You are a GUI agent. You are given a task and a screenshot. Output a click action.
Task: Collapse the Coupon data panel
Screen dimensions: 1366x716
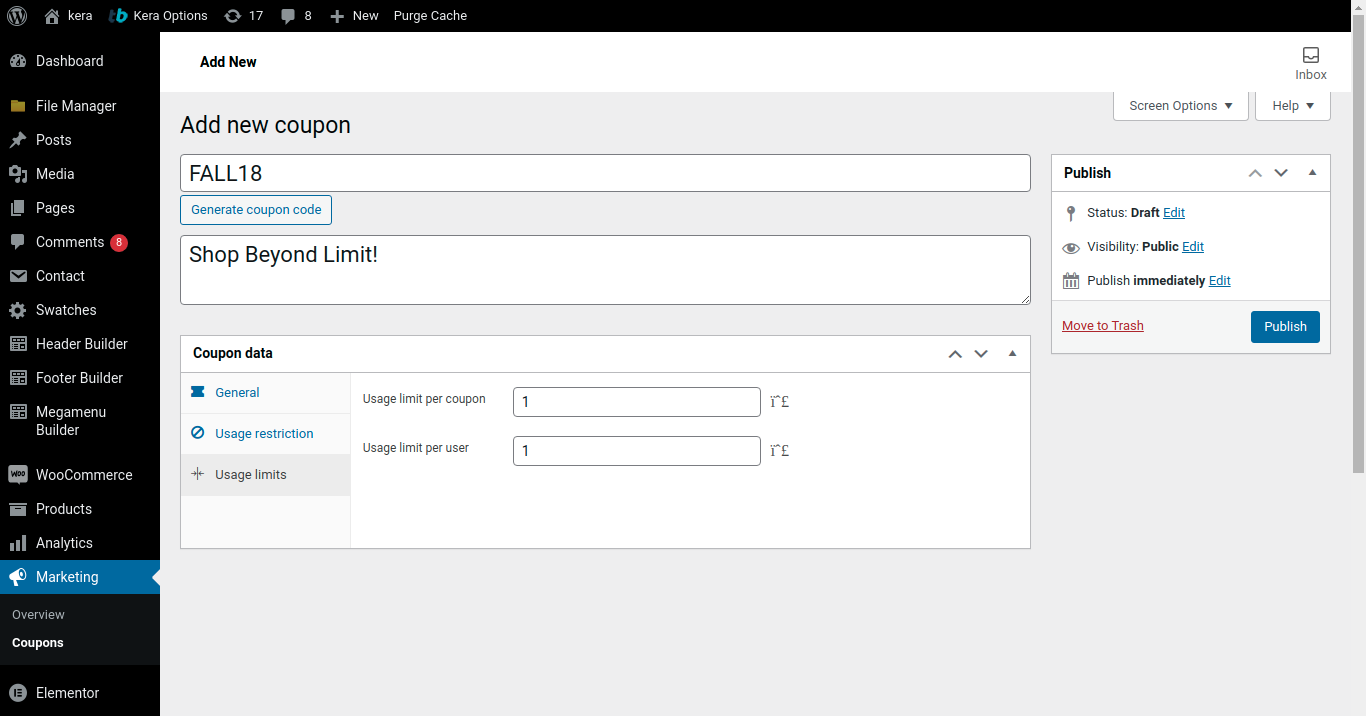pyautogui.click(x=1012, y=354)
